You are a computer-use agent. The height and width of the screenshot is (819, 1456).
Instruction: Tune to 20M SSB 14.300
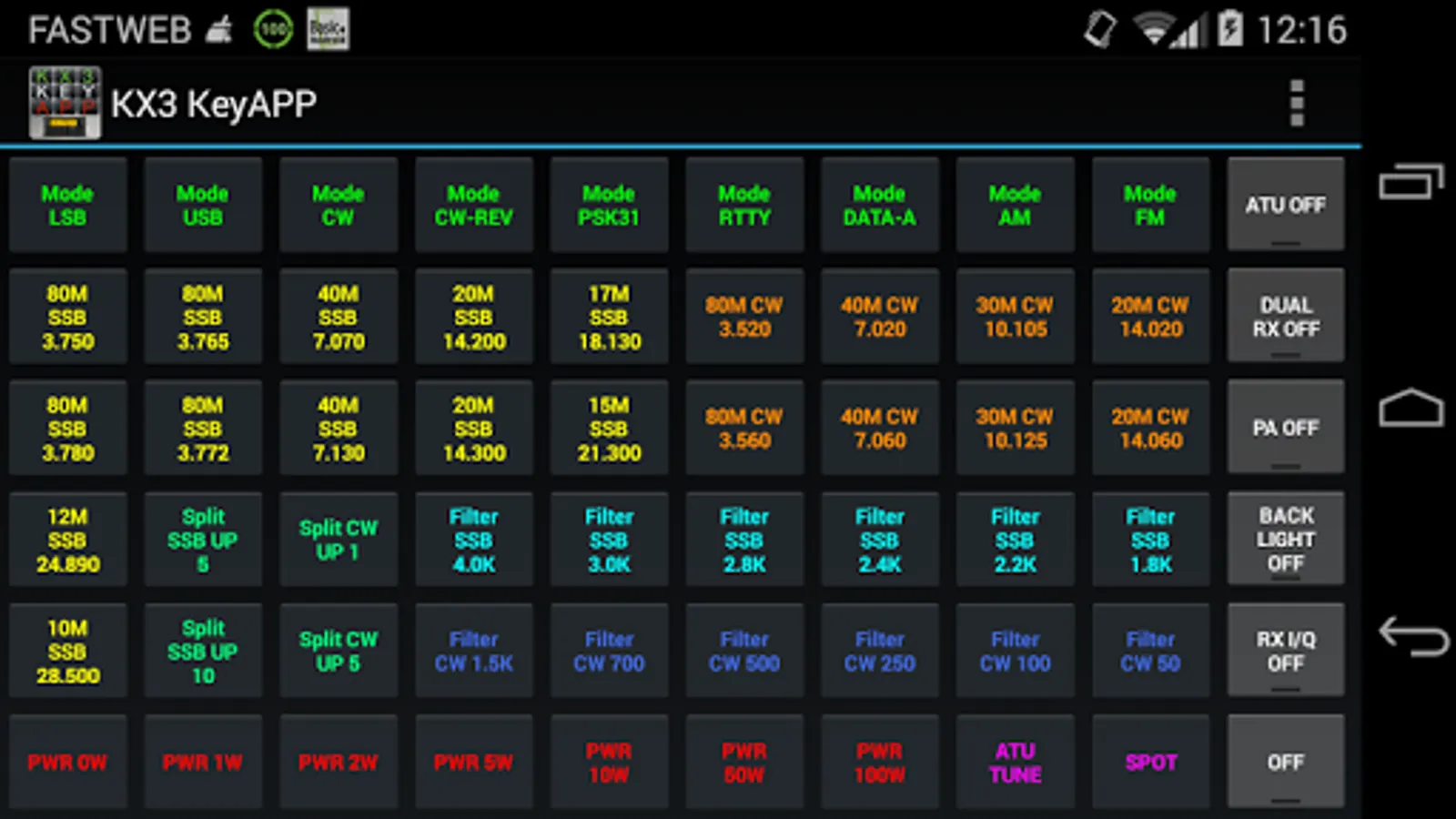(473, 428)
